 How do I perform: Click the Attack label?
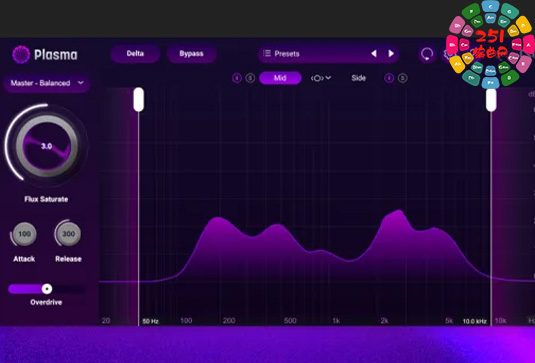(x=24, y=259)
